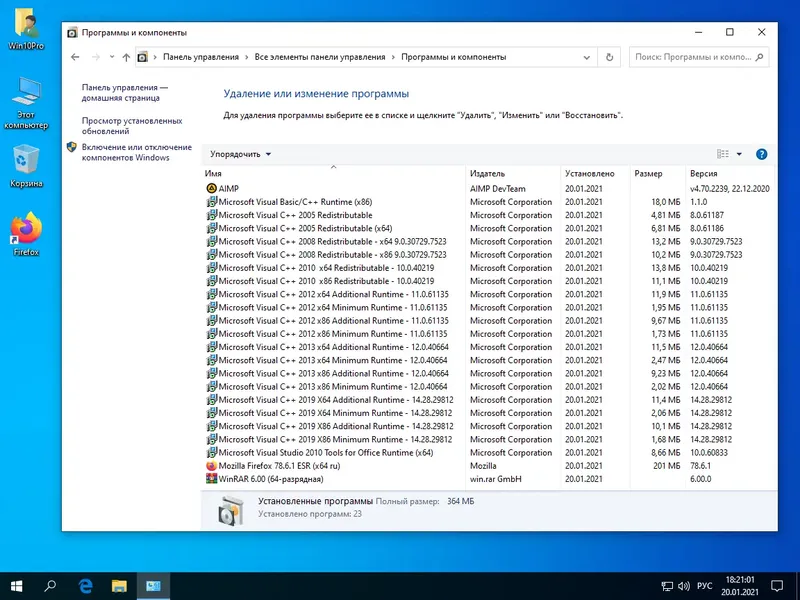Click the Mozilla Firefox list icon
Image resolution: width=800 pixels, height=600 pixels.
211,466
